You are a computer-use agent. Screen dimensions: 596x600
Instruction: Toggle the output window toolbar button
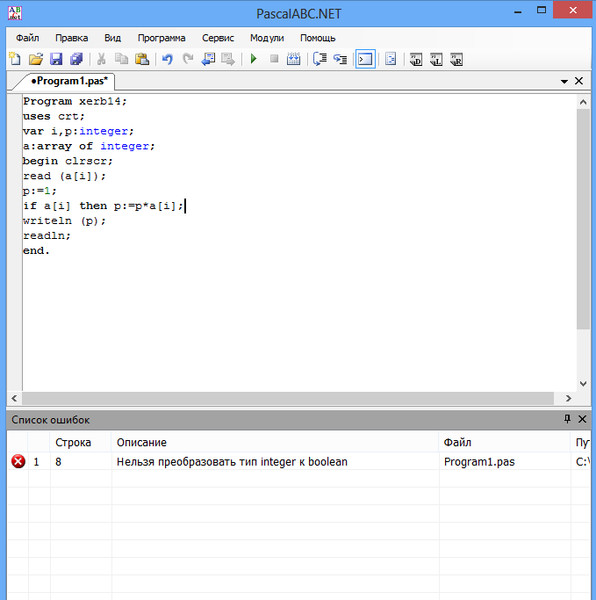click(365, 59)
